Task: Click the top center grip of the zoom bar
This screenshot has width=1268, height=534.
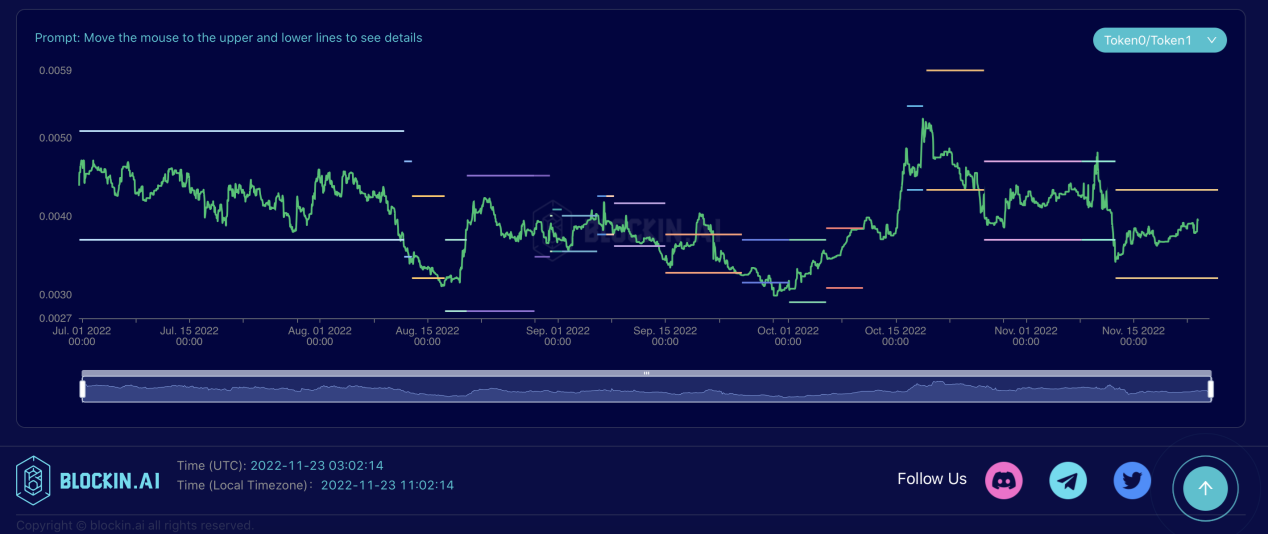Action: pyautogui.click(x=646, y=373)
